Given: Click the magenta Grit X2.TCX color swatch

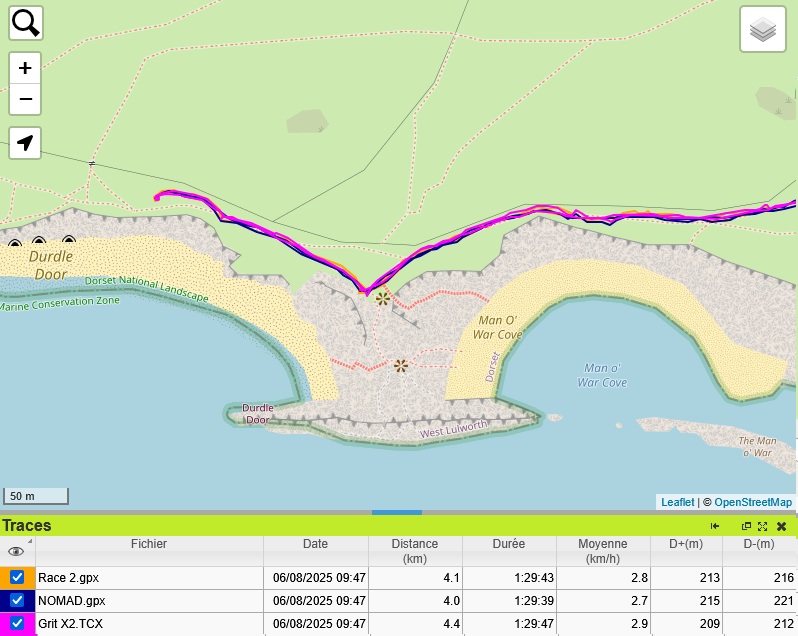Looking at the screenshot, I should (31, 624).
